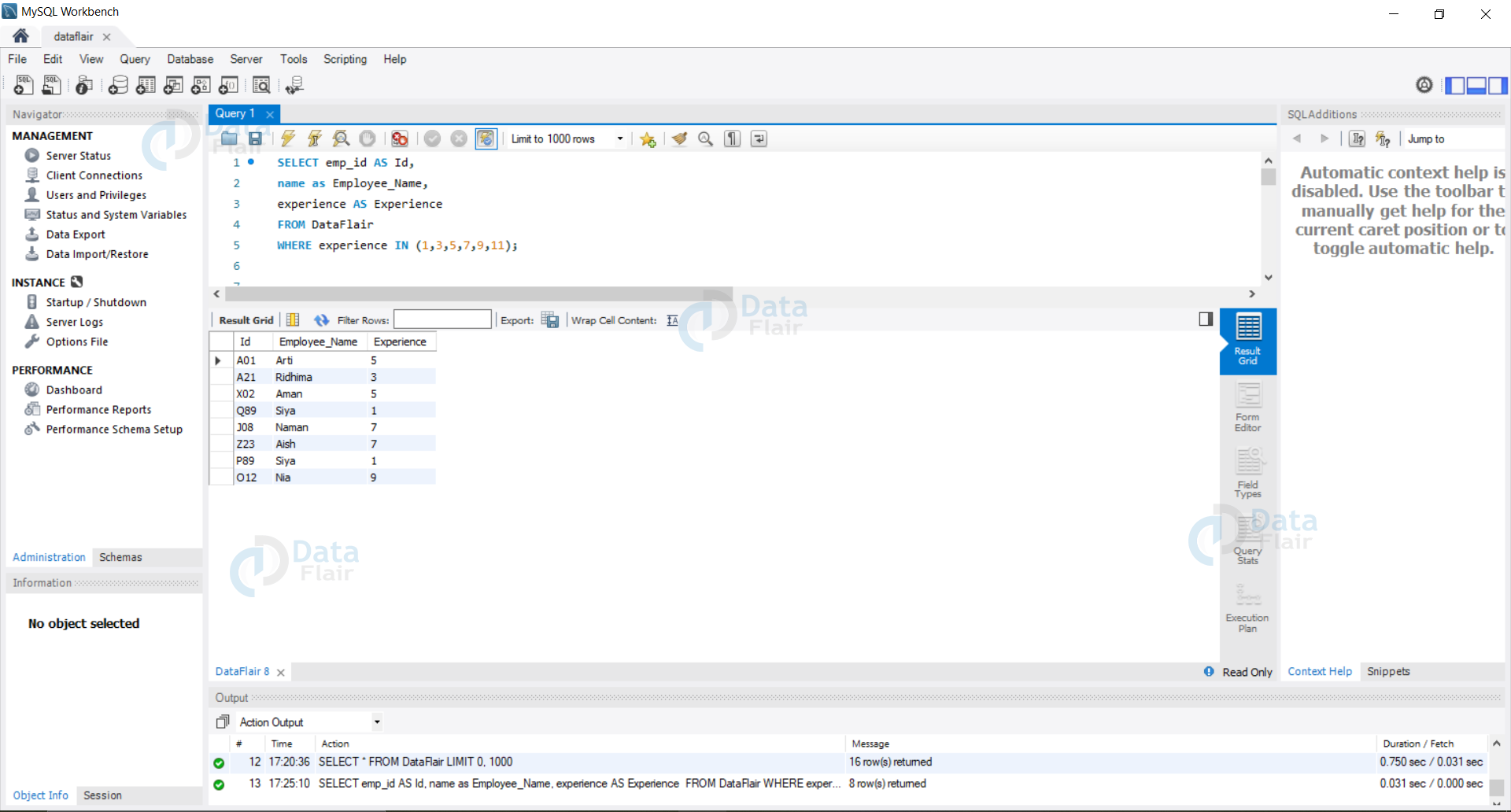Open Performance Reports

click(98, 410)
